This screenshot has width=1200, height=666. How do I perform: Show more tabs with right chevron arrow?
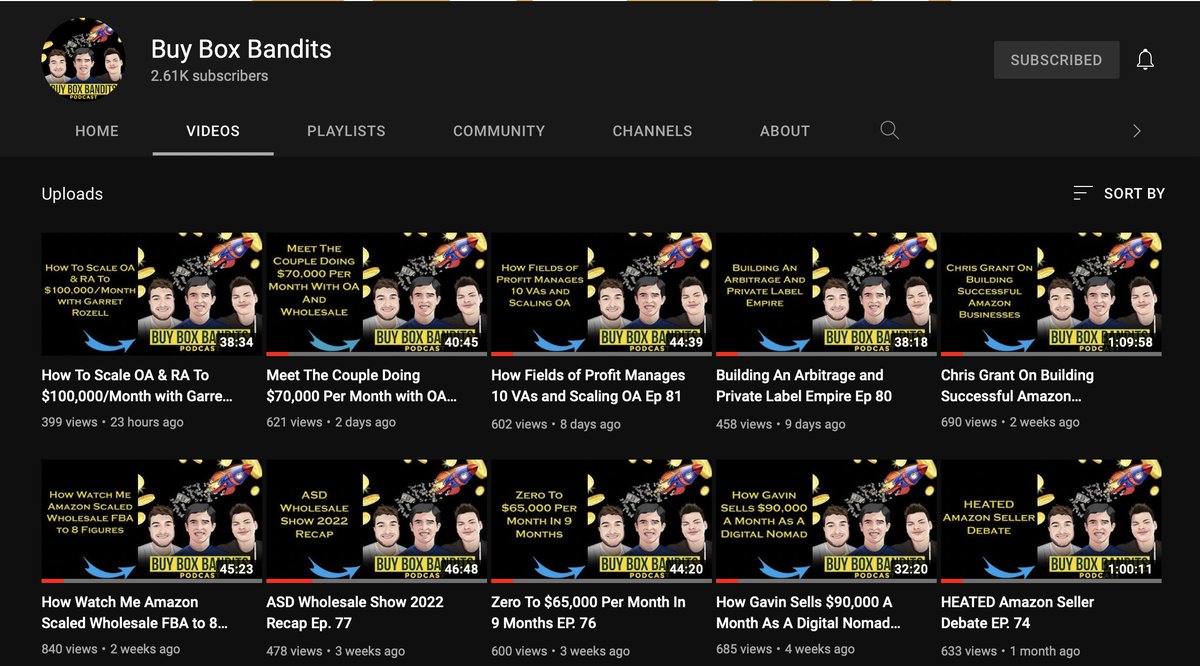coord(1136,130)
